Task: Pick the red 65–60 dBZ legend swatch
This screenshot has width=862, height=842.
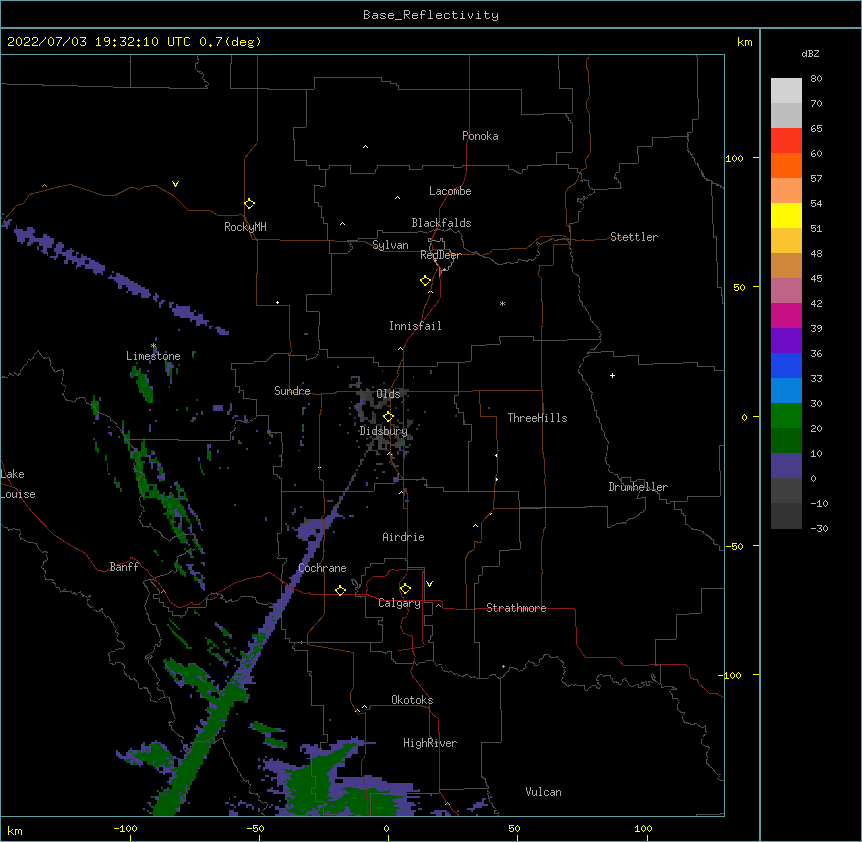Action: click(786, 140)
